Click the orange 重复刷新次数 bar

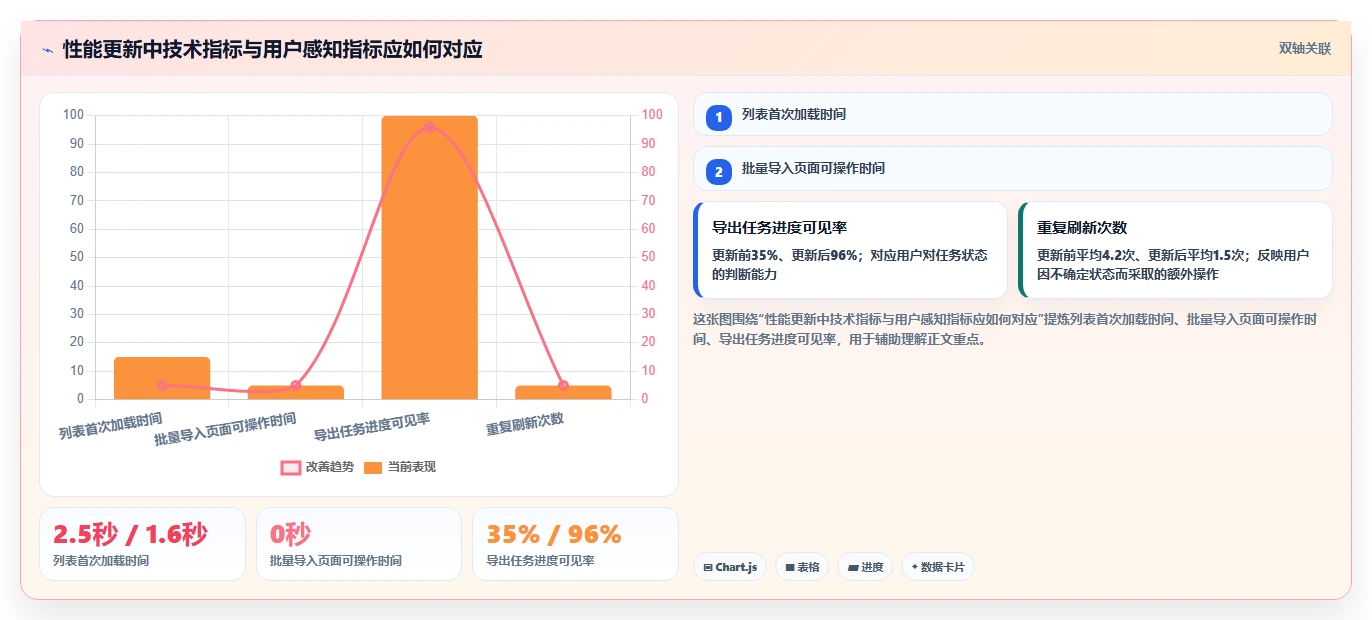click(x=563, y=392)
